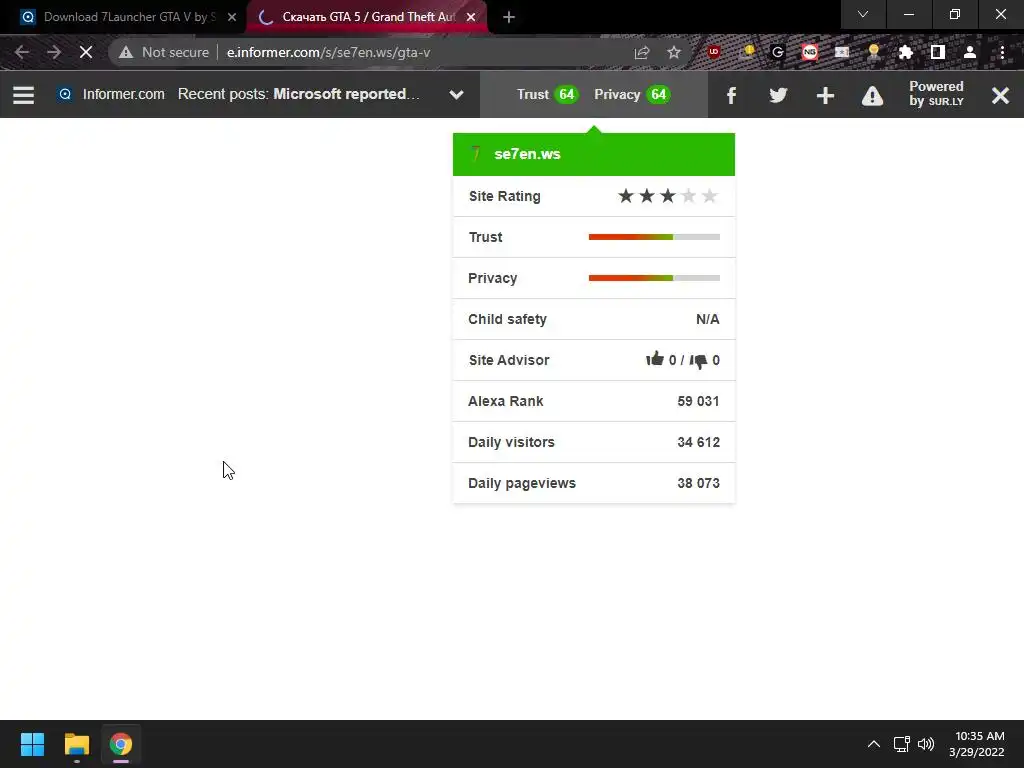Open the Grammarly G extension icon
The width and height of the screenshot is (1024, 768).
coord(777,52)
